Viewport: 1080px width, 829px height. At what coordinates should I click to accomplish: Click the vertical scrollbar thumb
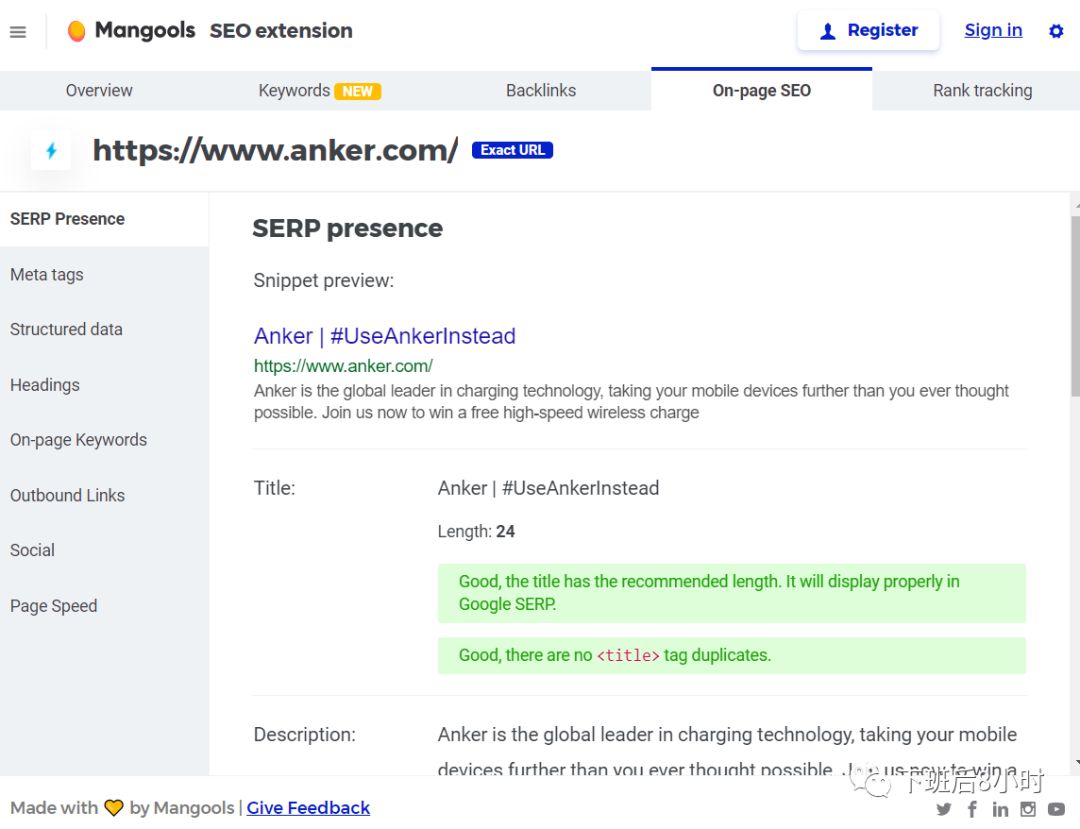tap(1075, 306)
